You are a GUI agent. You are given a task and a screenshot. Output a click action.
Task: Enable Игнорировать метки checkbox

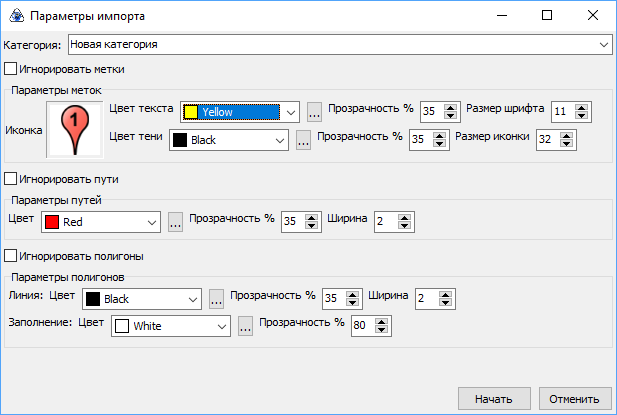point(11,70)
